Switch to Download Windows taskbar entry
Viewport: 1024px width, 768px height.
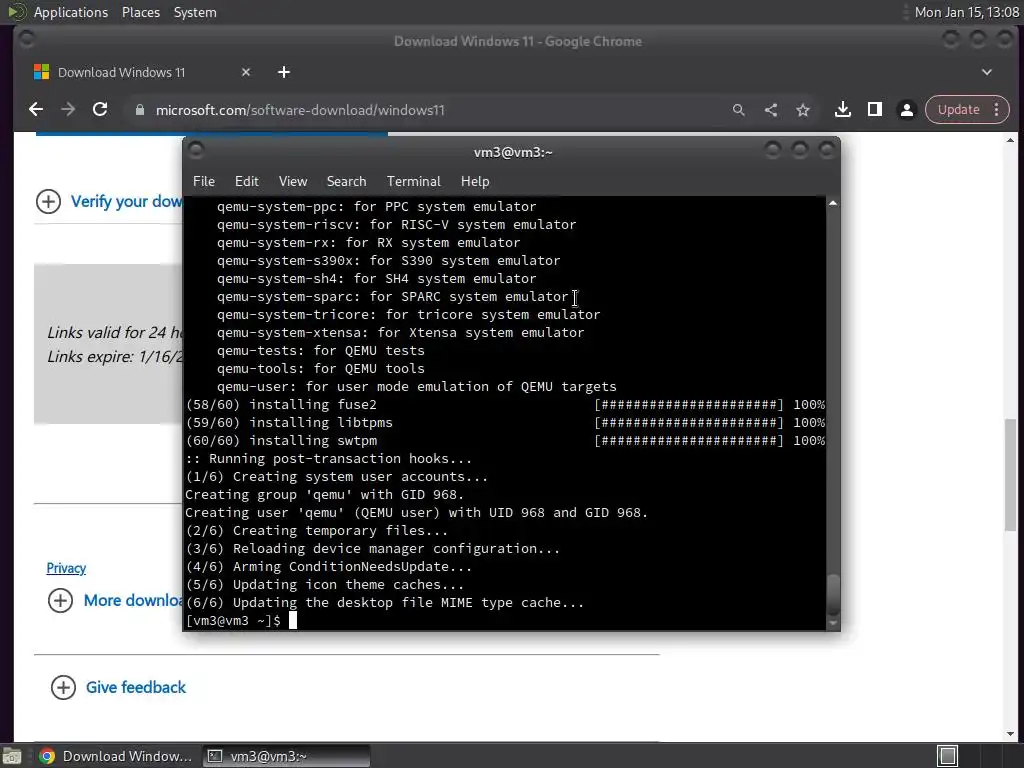click(x=116, y=756)
